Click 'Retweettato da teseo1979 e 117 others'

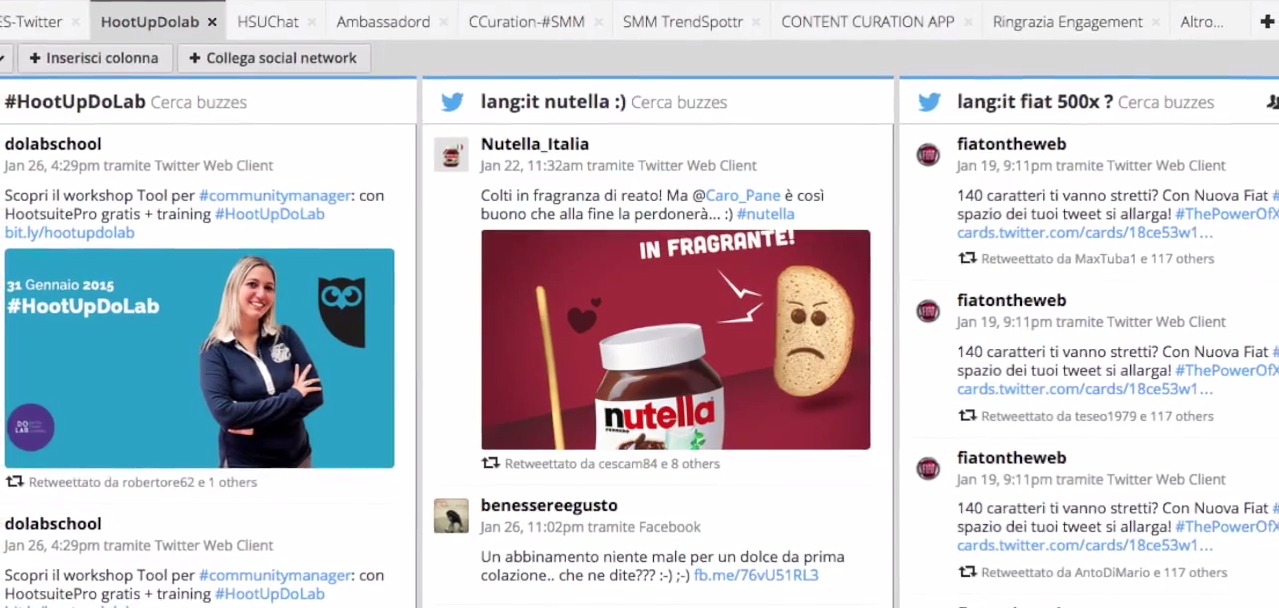1097,416
